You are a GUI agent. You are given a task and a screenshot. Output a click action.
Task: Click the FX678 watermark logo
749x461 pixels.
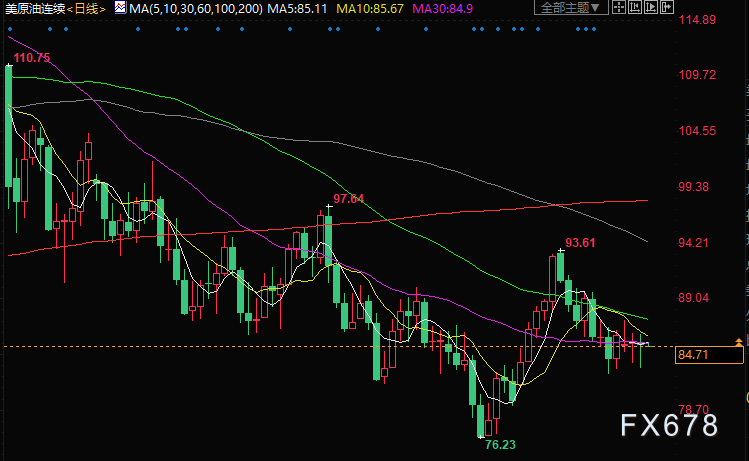click(669, 425)
